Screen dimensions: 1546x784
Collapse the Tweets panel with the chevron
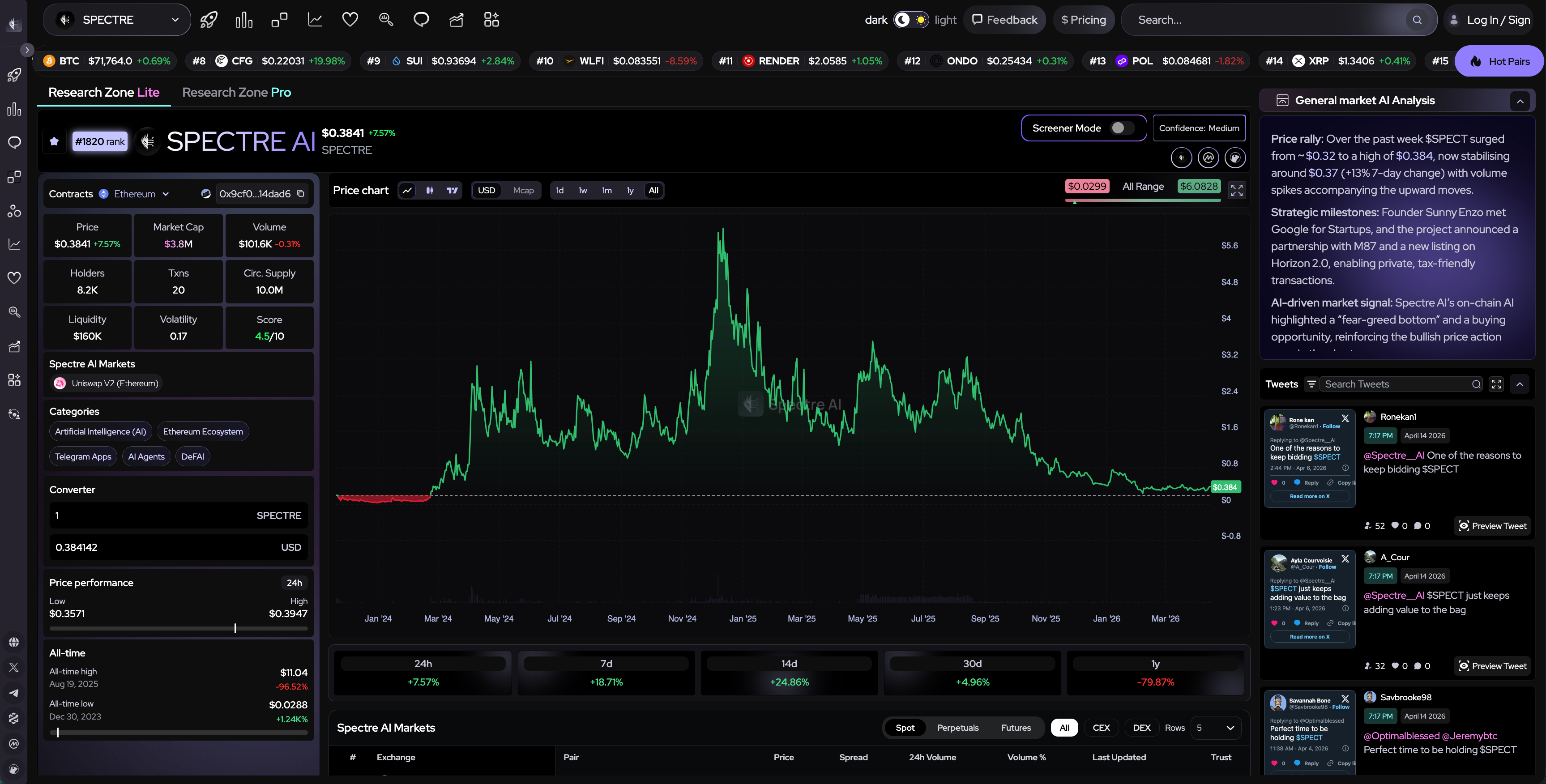pyautogui.click(x=1520, y=384)
